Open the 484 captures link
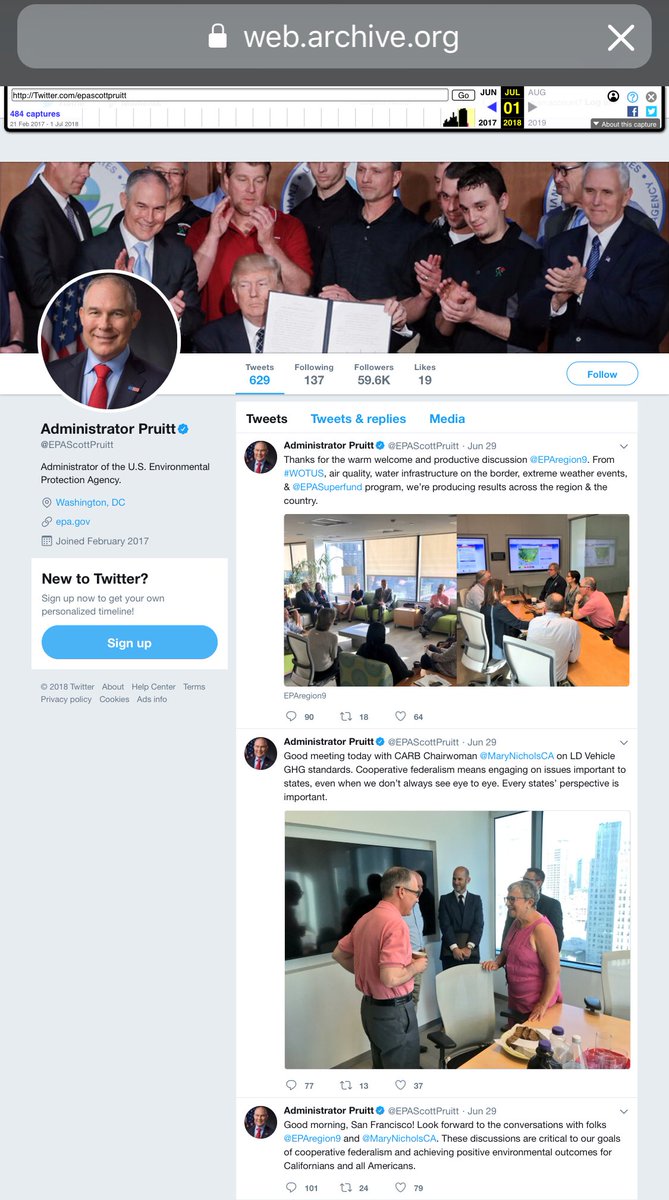This screenshot has height=1200, width=669. coord(35,114)
